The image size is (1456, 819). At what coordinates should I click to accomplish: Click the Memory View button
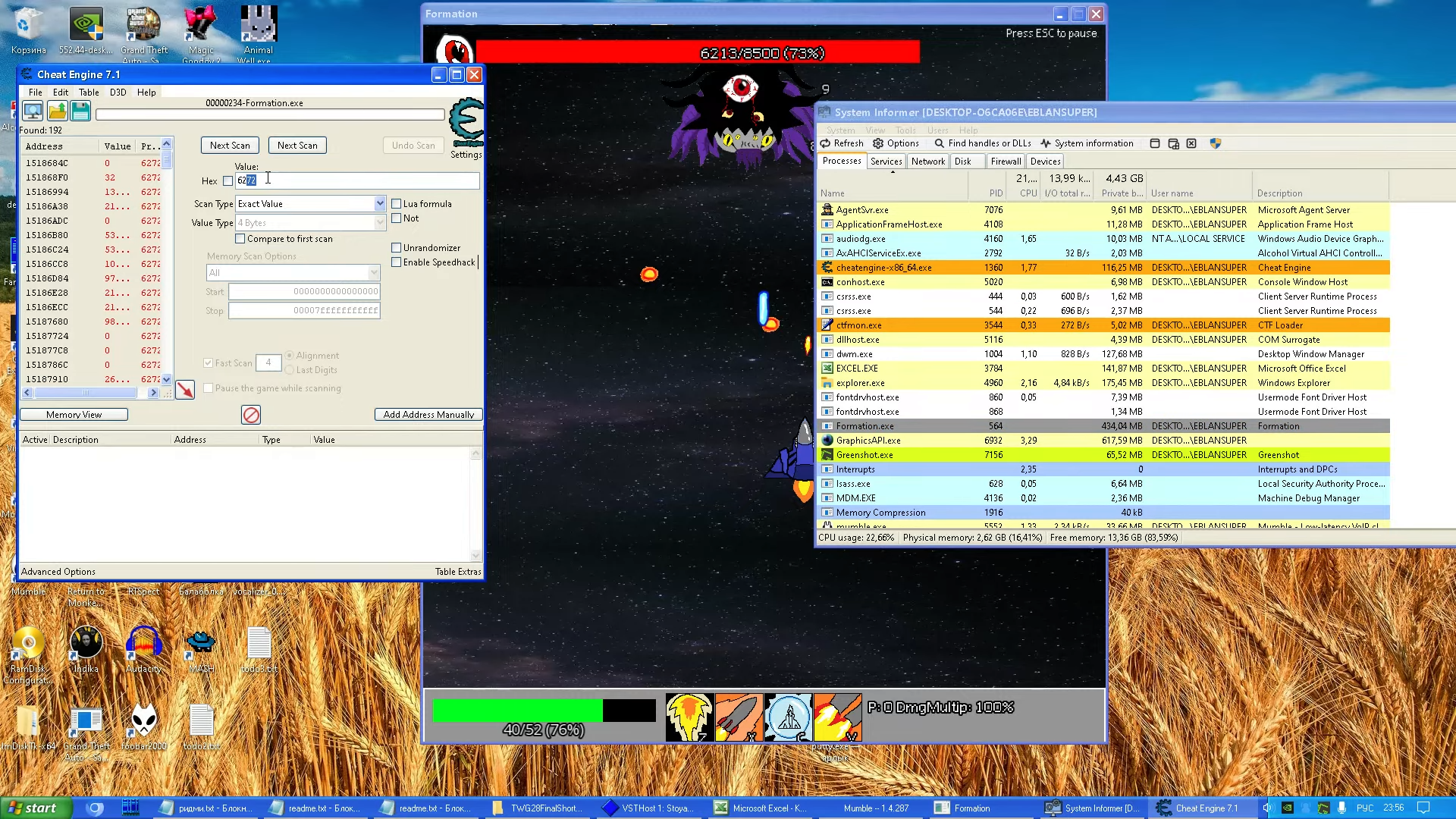point(74,415)
